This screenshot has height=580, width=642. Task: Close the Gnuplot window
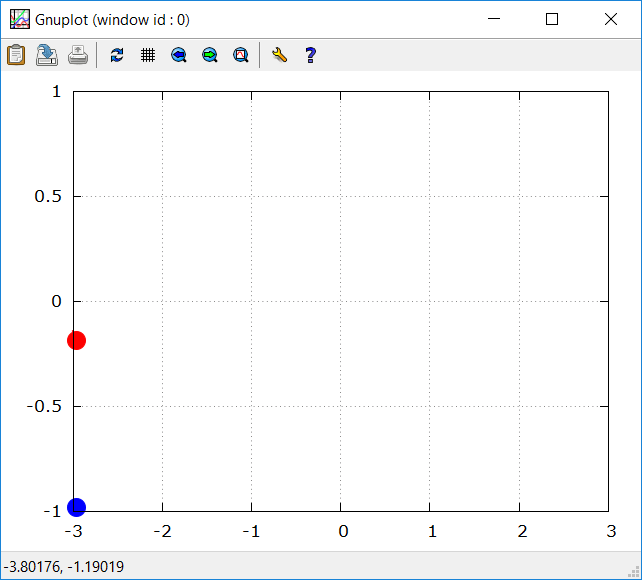click(611, 19)
